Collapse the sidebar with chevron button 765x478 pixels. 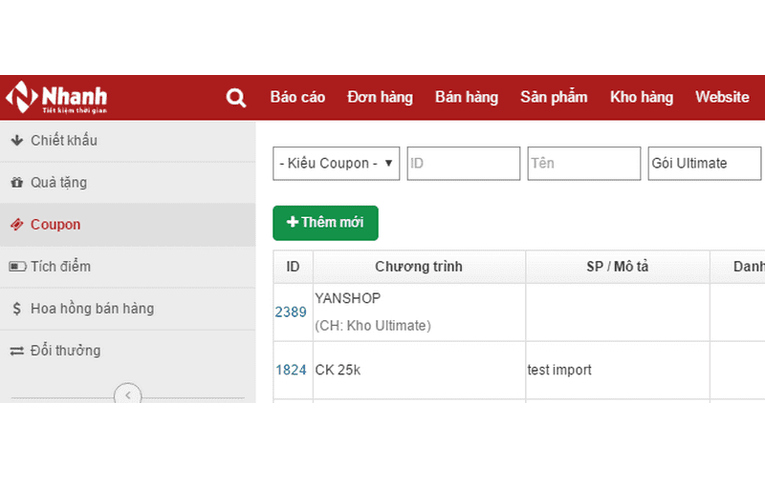point(128,395)
